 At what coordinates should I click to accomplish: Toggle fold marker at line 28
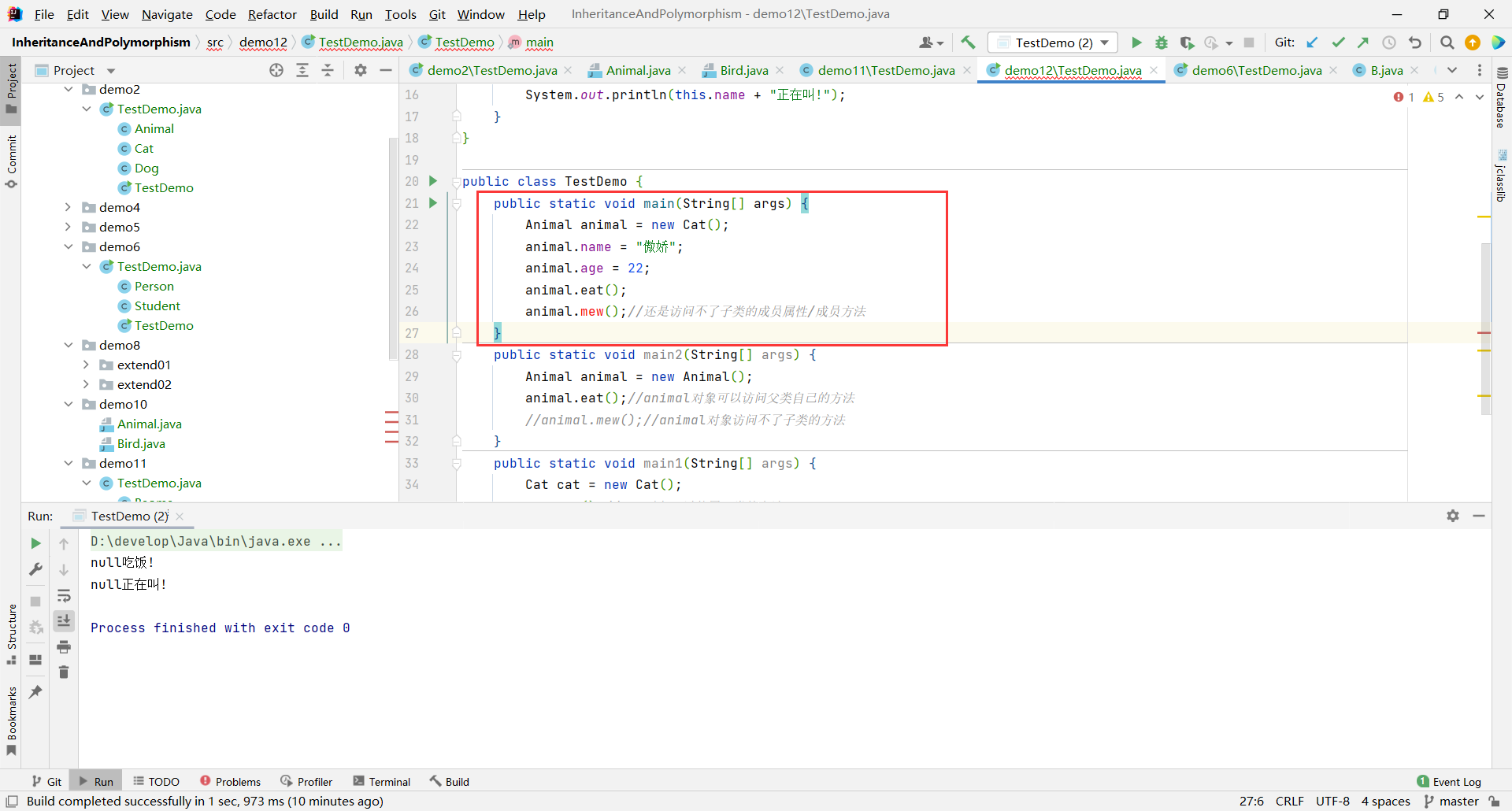(x=457, y=356)
